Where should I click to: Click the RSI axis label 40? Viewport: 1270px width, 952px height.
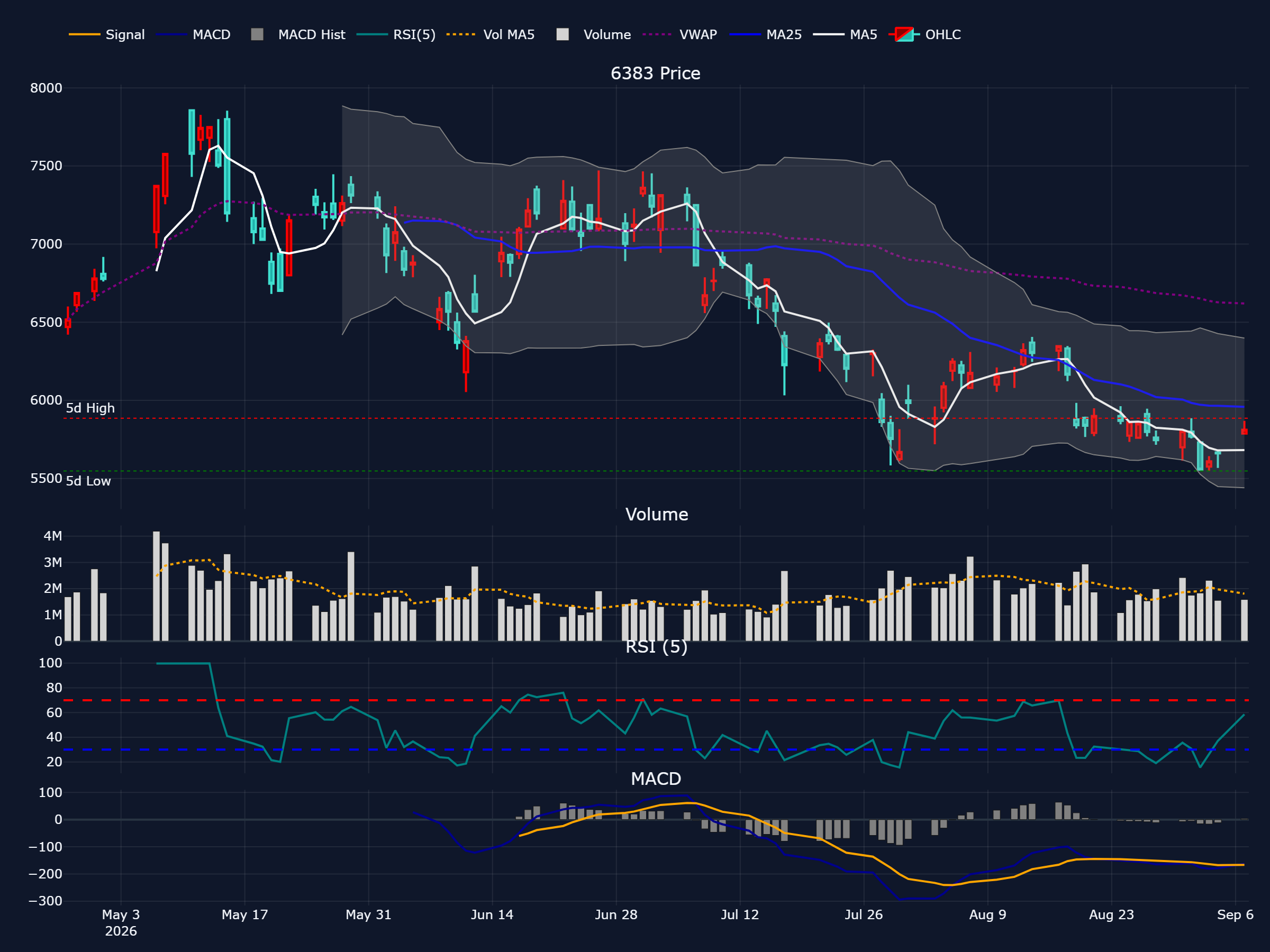pos(54,737)
